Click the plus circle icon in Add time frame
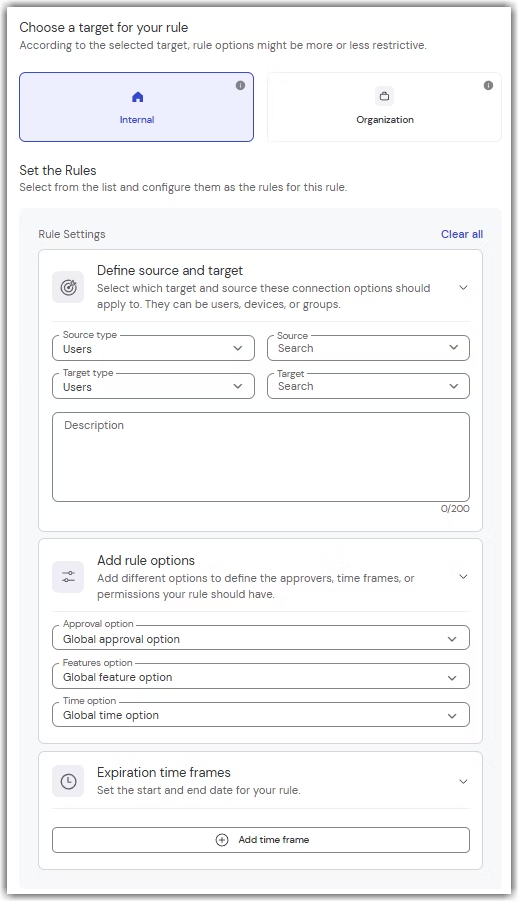 [222, 840]
